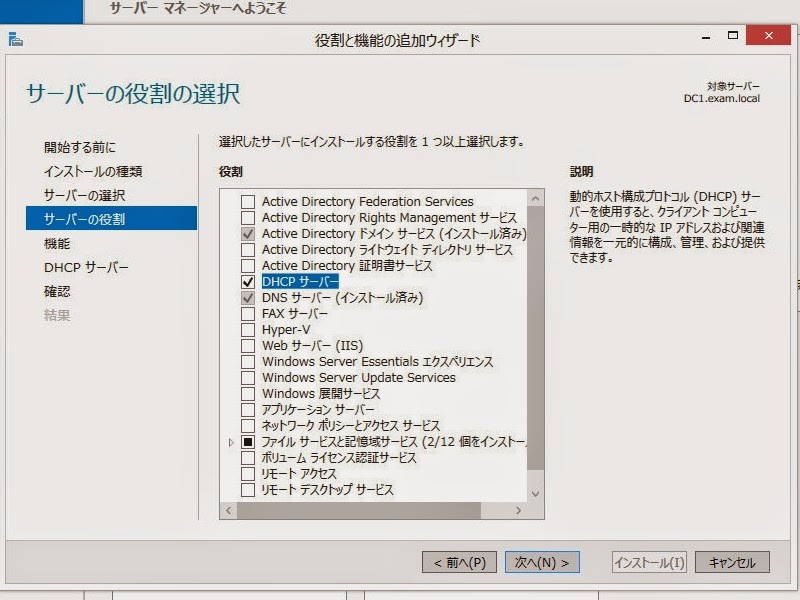
Task: Maximize the wizard window
Action: pyautogui.click(x=733, y=35)
